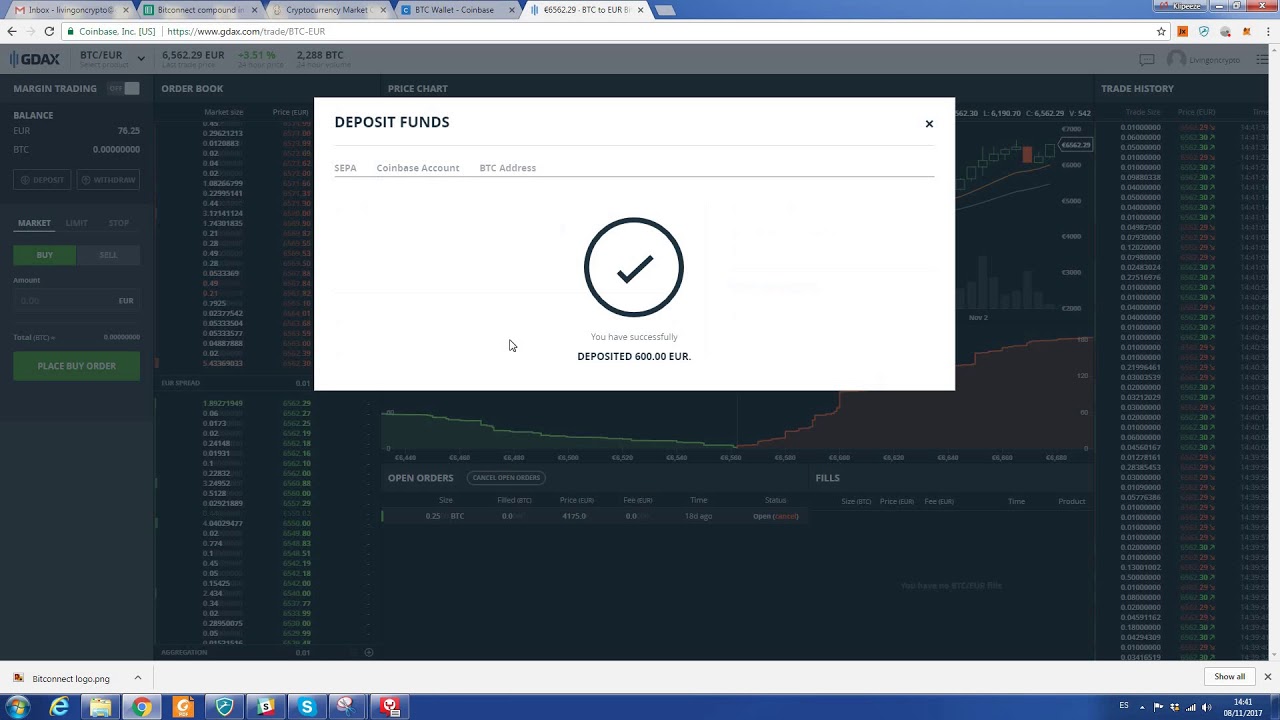The width and height of the screenshot is (1280, 720).
Task: Select the Market order tab
Action: [34, 223]
